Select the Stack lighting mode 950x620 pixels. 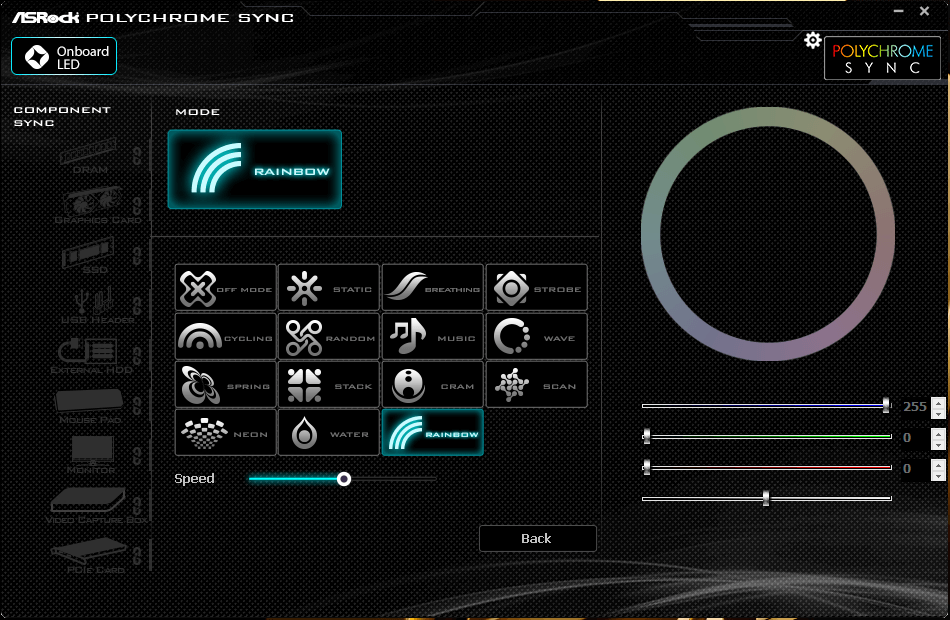(329, 384)
